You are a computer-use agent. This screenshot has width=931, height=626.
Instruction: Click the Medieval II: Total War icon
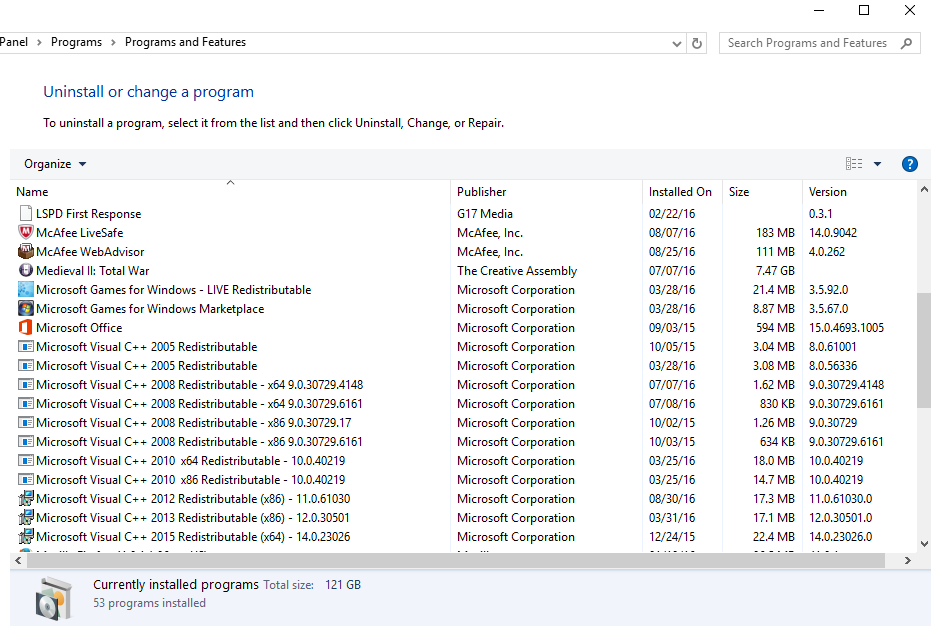click(26, 271)
